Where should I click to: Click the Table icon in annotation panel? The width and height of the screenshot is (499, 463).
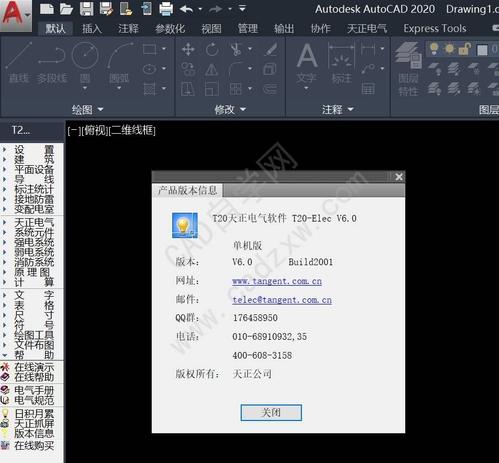click(368, 89)
